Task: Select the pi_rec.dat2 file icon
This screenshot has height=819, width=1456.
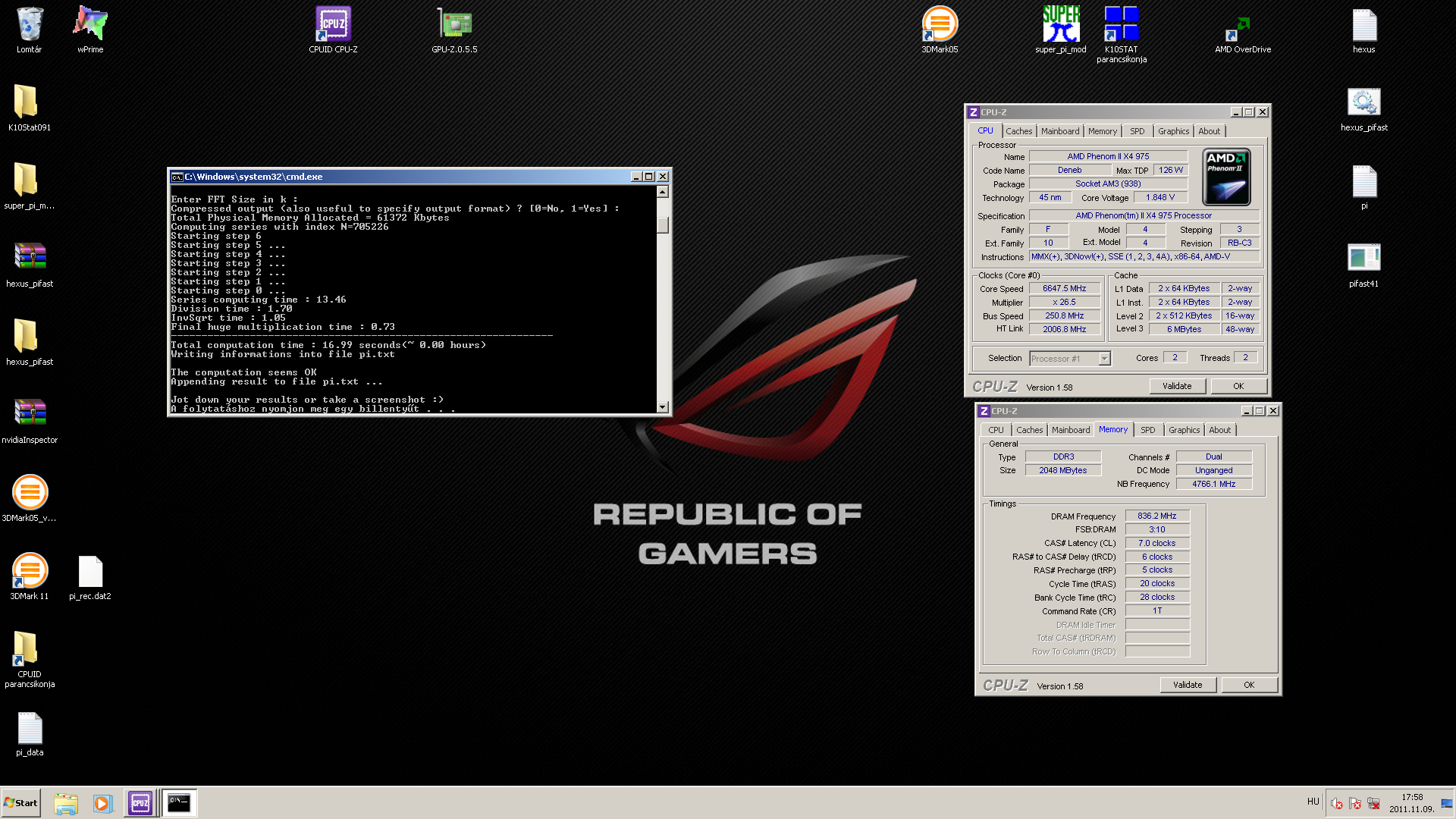Action: 90,577
